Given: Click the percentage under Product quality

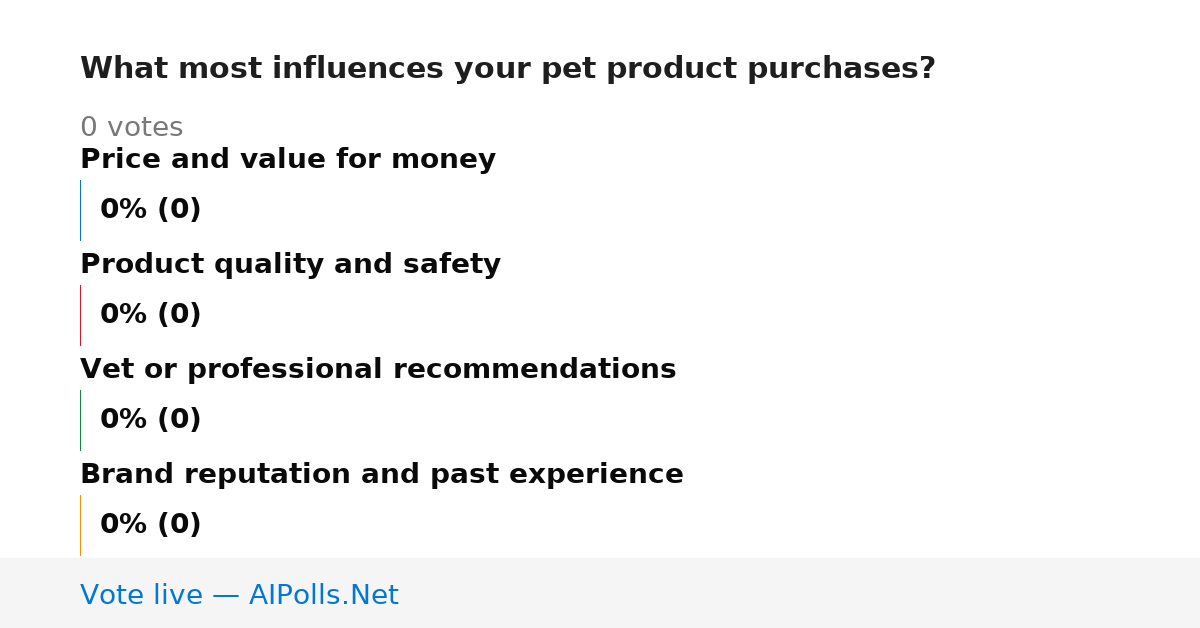Looking at the screenshot, I should coord(150,315).
